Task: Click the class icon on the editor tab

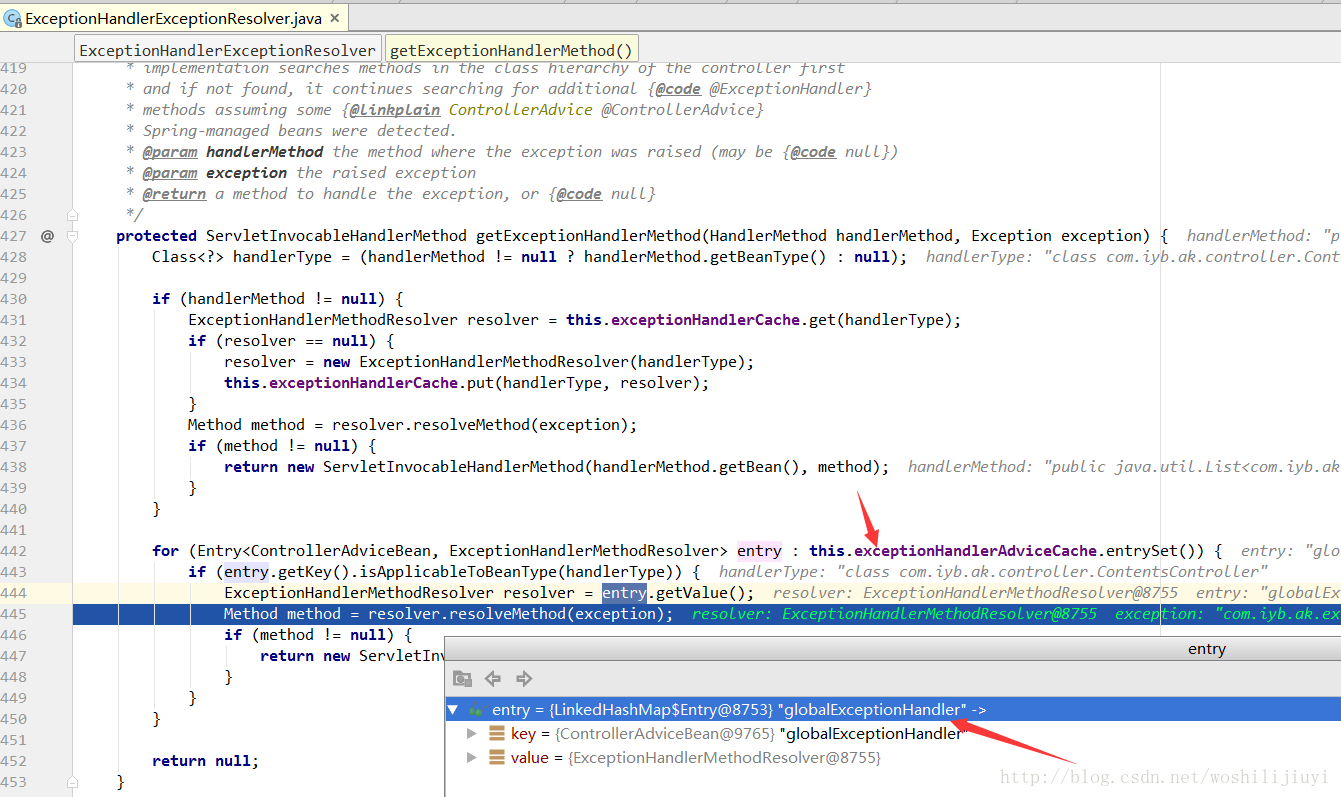Action: pos(12,18)
